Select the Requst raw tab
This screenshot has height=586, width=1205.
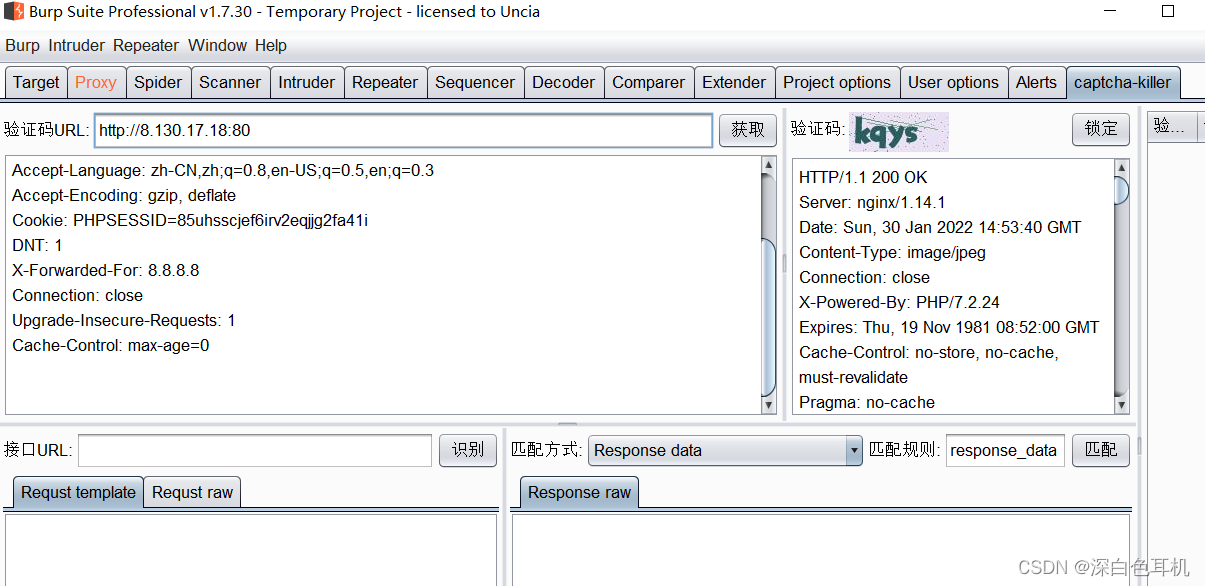(193, 492)
